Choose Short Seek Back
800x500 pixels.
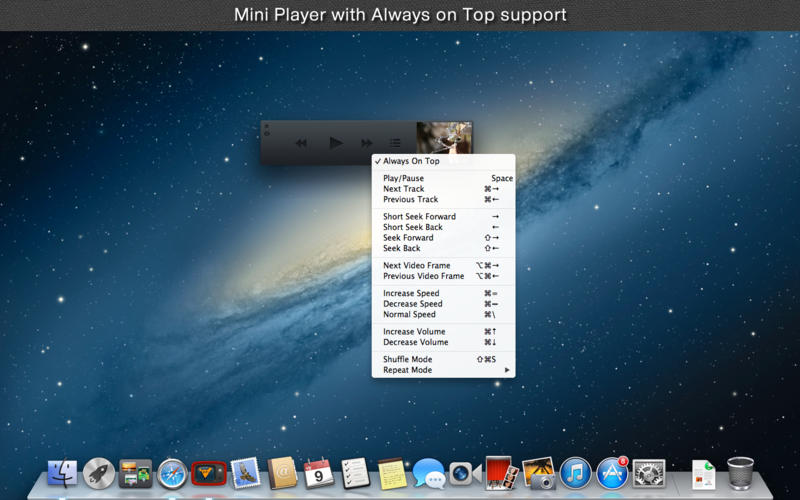pyautogui.click(x=443, y=227)
